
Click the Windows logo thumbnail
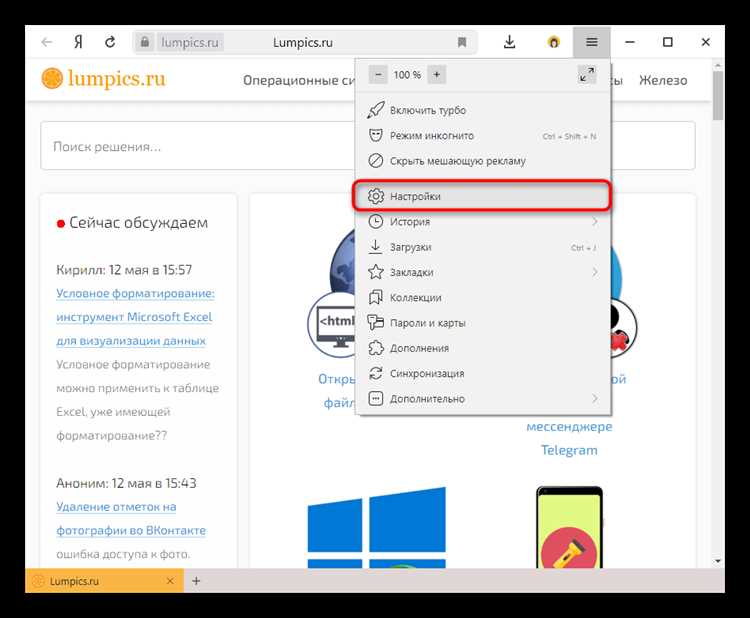(x=376, y=528)
